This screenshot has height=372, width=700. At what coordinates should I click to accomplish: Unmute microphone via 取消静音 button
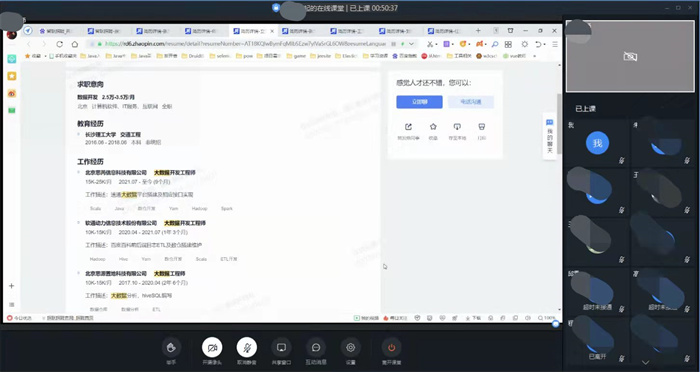[x=246, y=347]
